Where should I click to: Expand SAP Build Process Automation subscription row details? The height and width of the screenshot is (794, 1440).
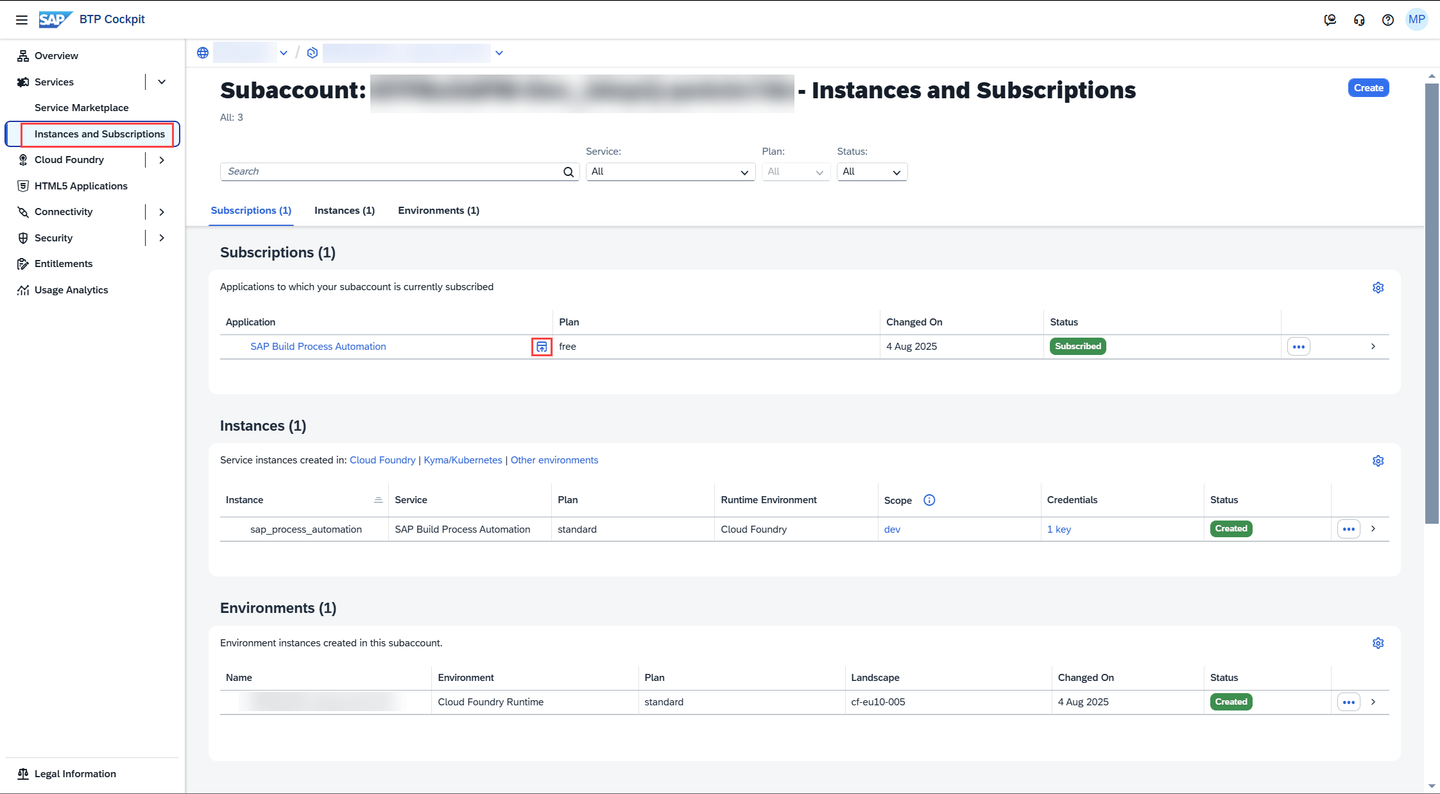(1373, 347)
